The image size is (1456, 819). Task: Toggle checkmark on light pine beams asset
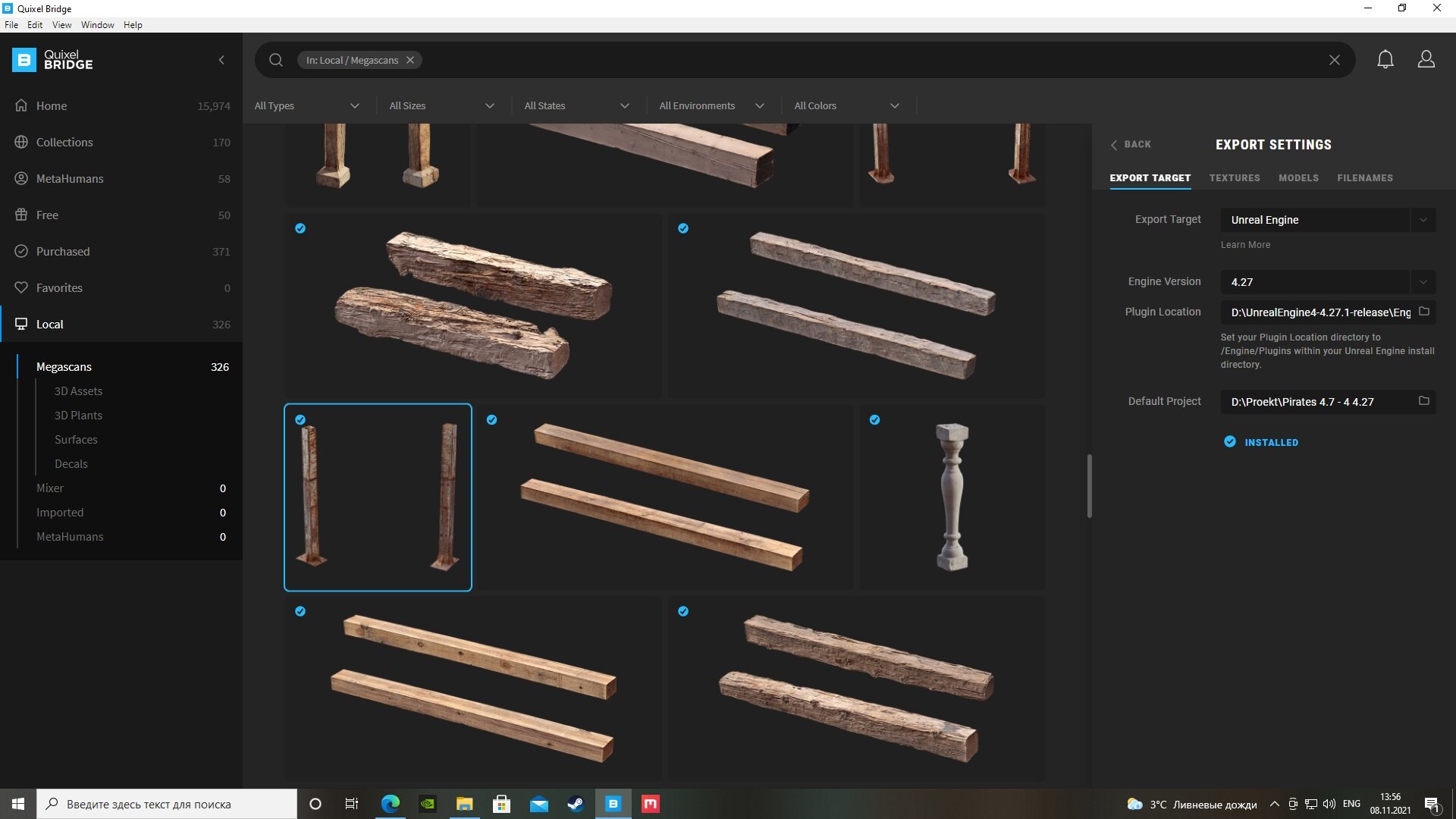click(x=300, y=611)
